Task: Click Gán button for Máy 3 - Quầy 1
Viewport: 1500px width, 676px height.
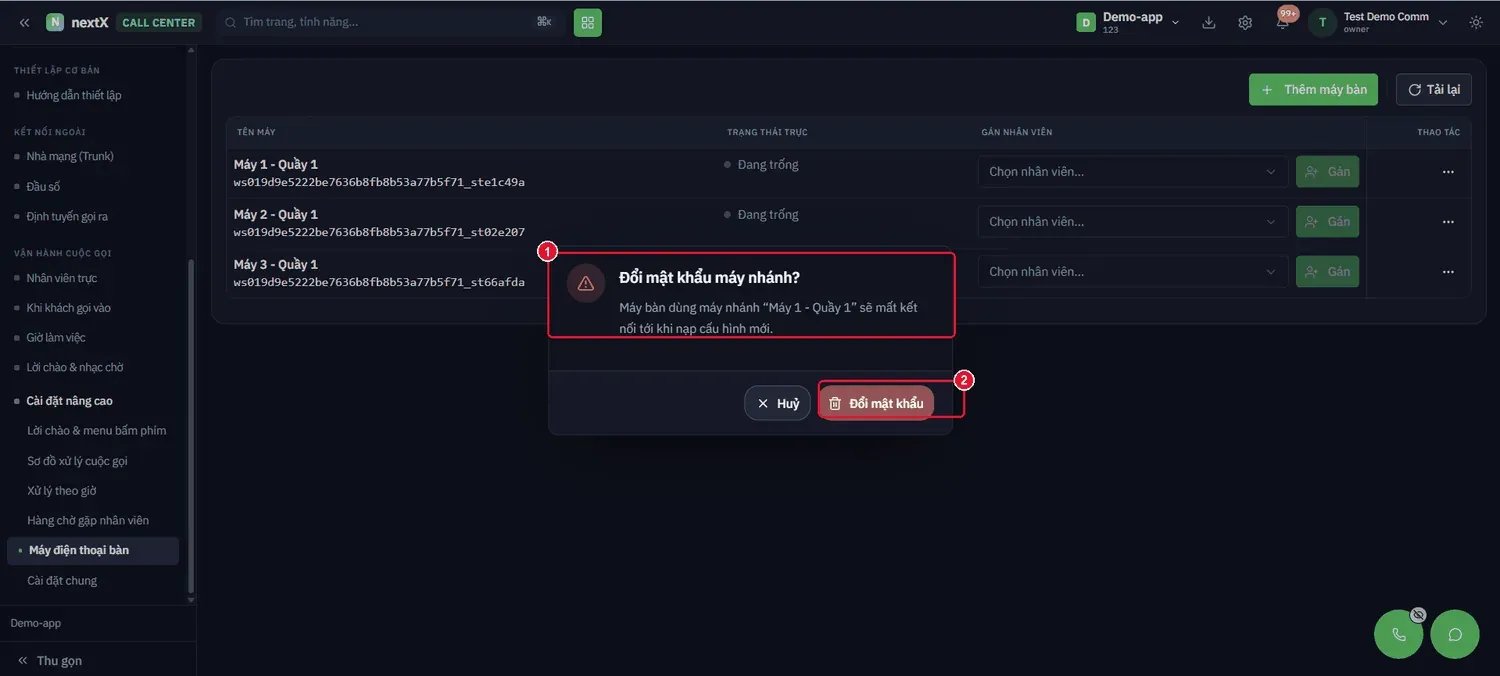Action: coord(1327,272)
